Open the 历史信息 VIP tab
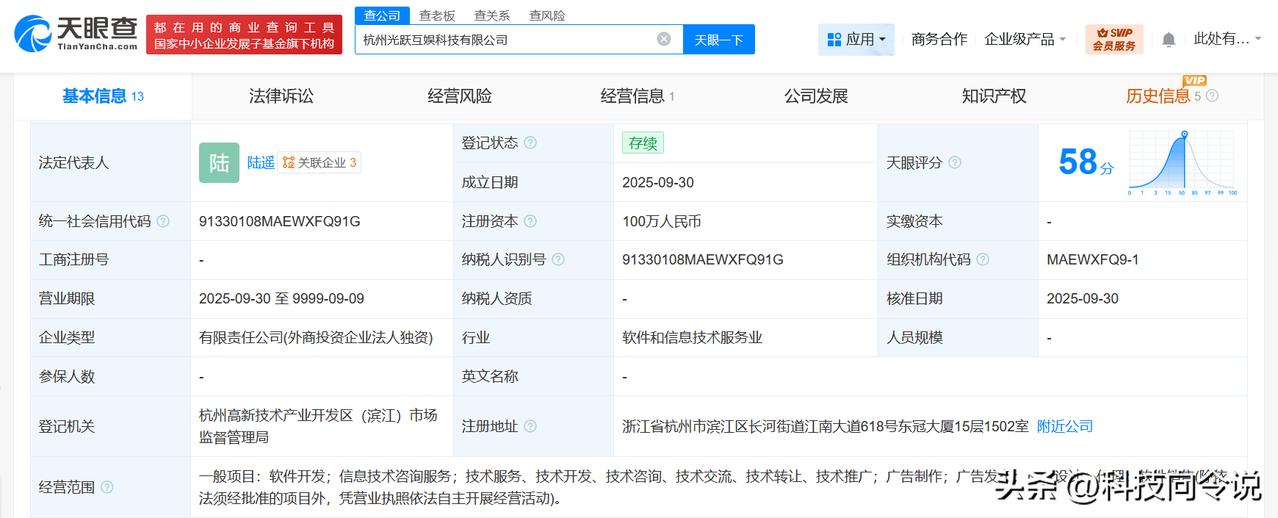Viewport: 1278px width, 518px height. (x=1164, y=96)
